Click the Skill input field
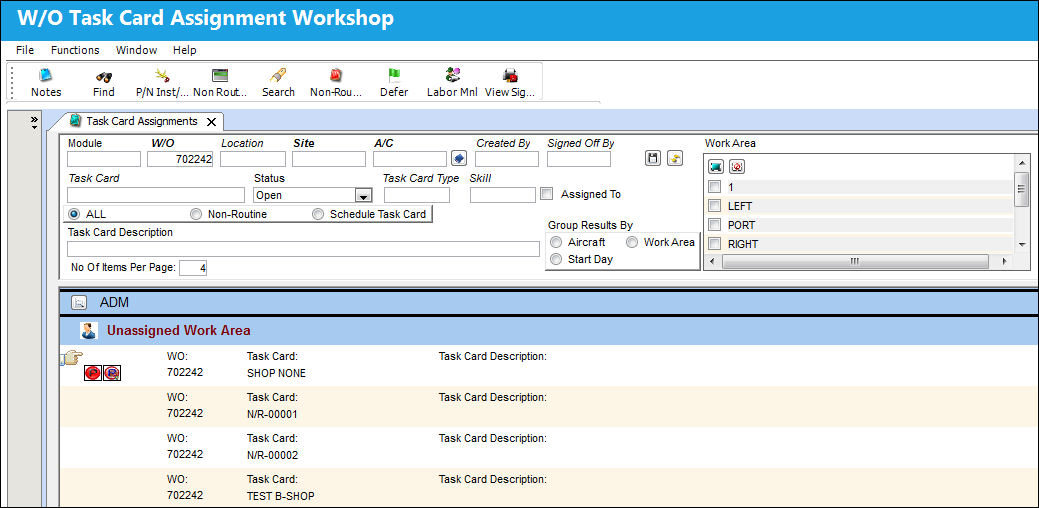Viewport: 1039px width, 508px height. [x=503, y=195]
